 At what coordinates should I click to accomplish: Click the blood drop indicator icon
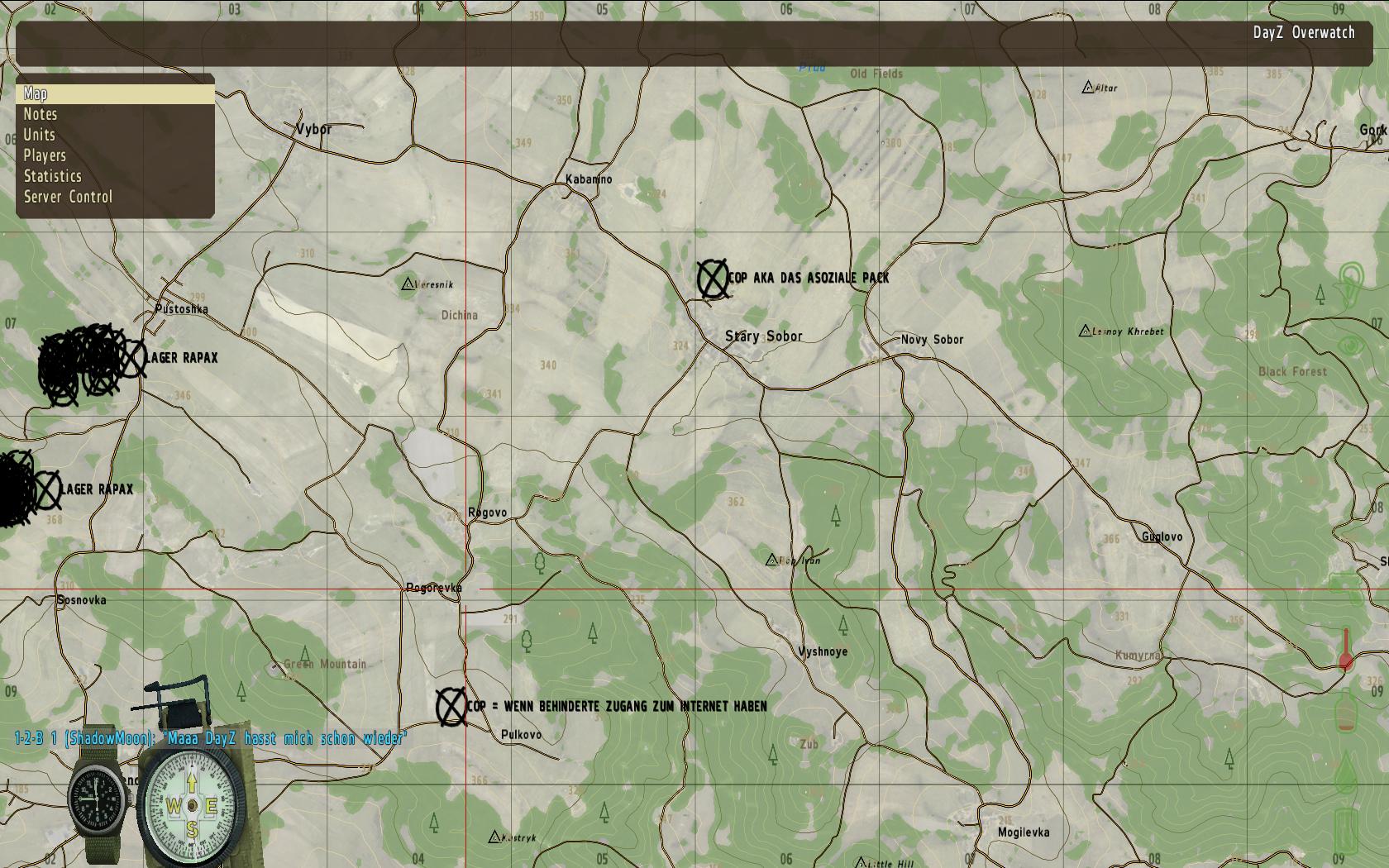1346,773
